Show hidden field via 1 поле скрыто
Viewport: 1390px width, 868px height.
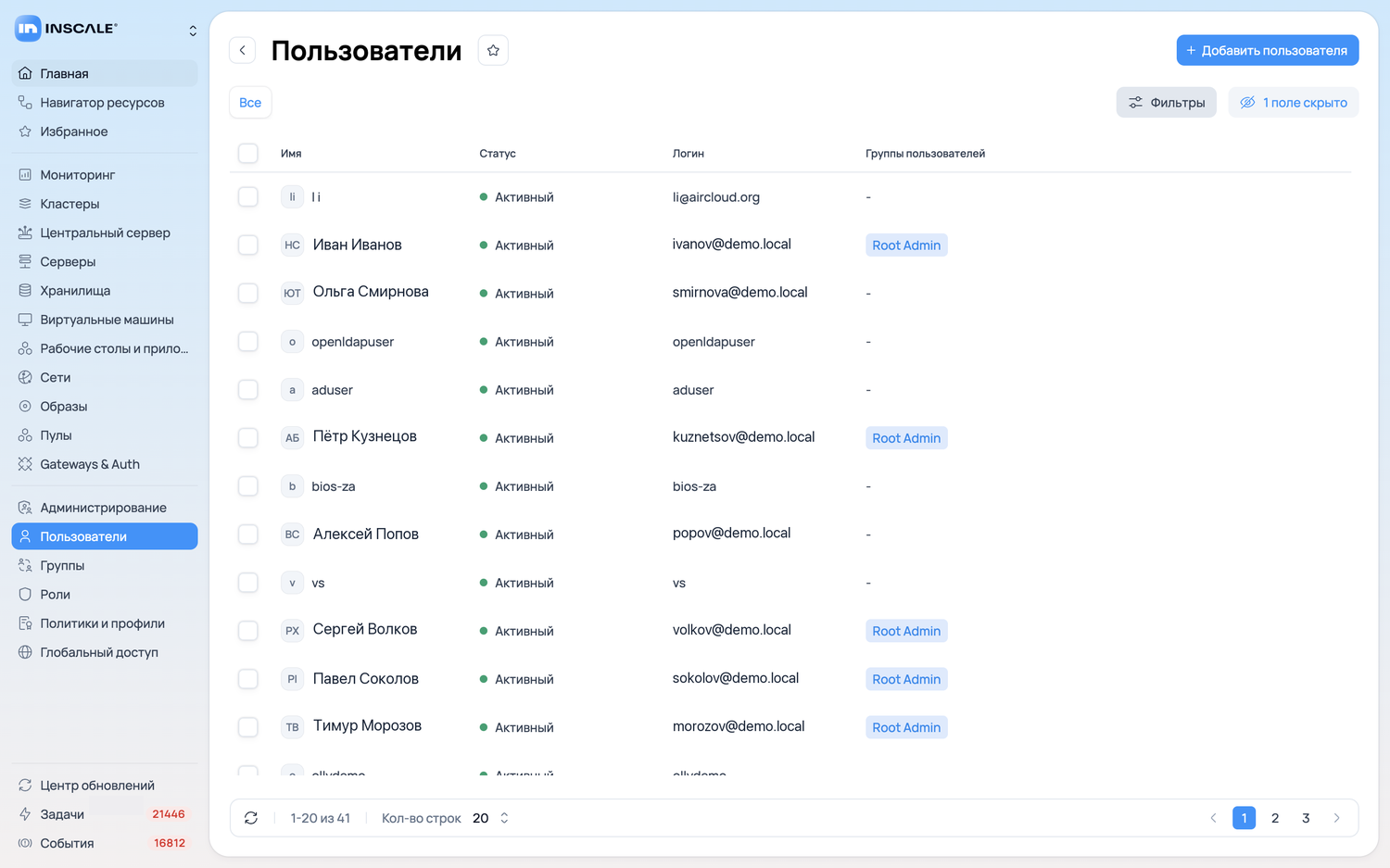(x=1294, y=103)
